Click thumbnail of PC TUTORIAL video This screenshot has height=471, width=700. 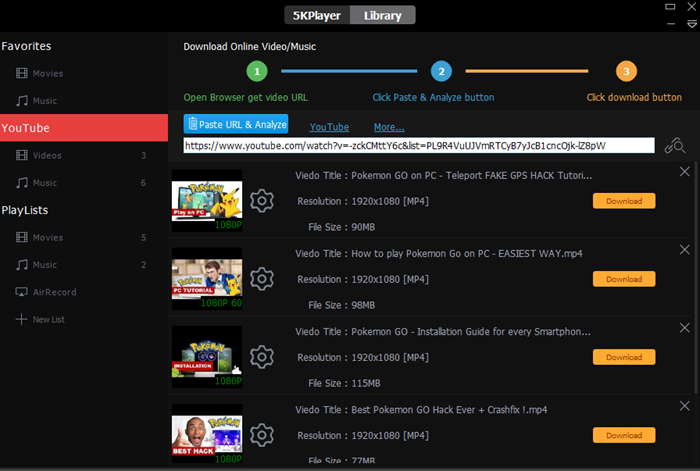coord(207,279)
